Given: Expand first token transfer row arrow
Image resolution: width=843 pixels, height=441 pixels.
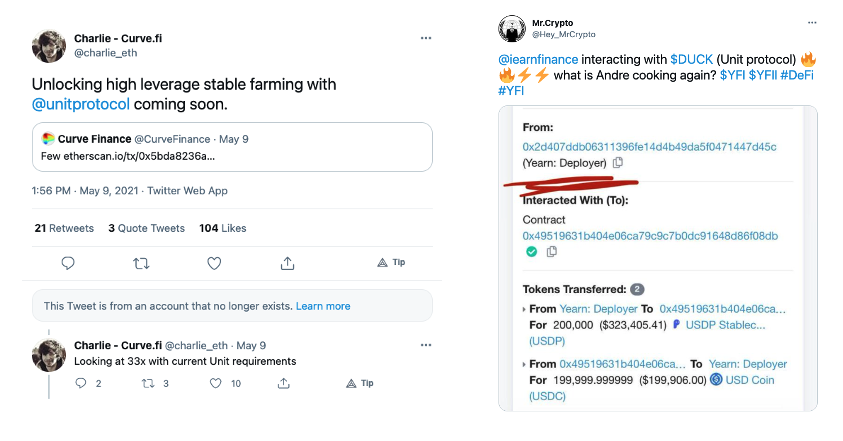Looking at the screenshot, I should point(524,310).
